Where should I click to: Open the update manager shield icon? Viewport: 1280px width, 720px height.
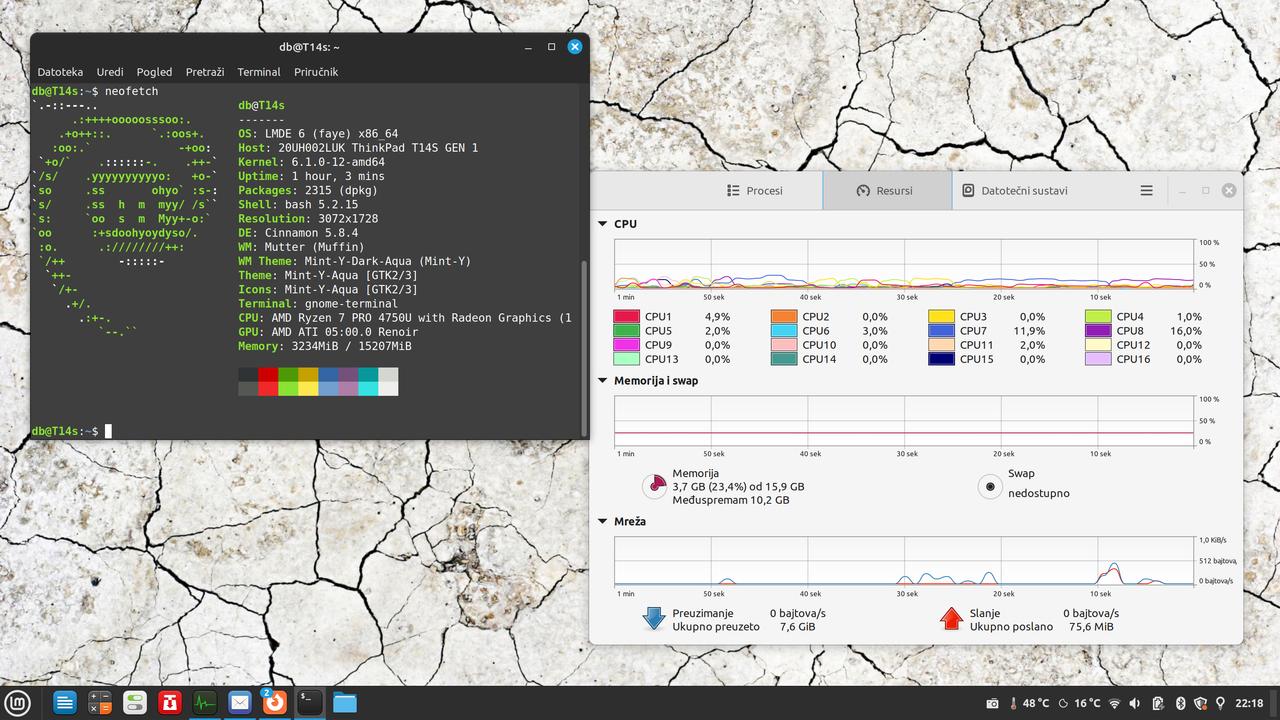pos(1200,703)
